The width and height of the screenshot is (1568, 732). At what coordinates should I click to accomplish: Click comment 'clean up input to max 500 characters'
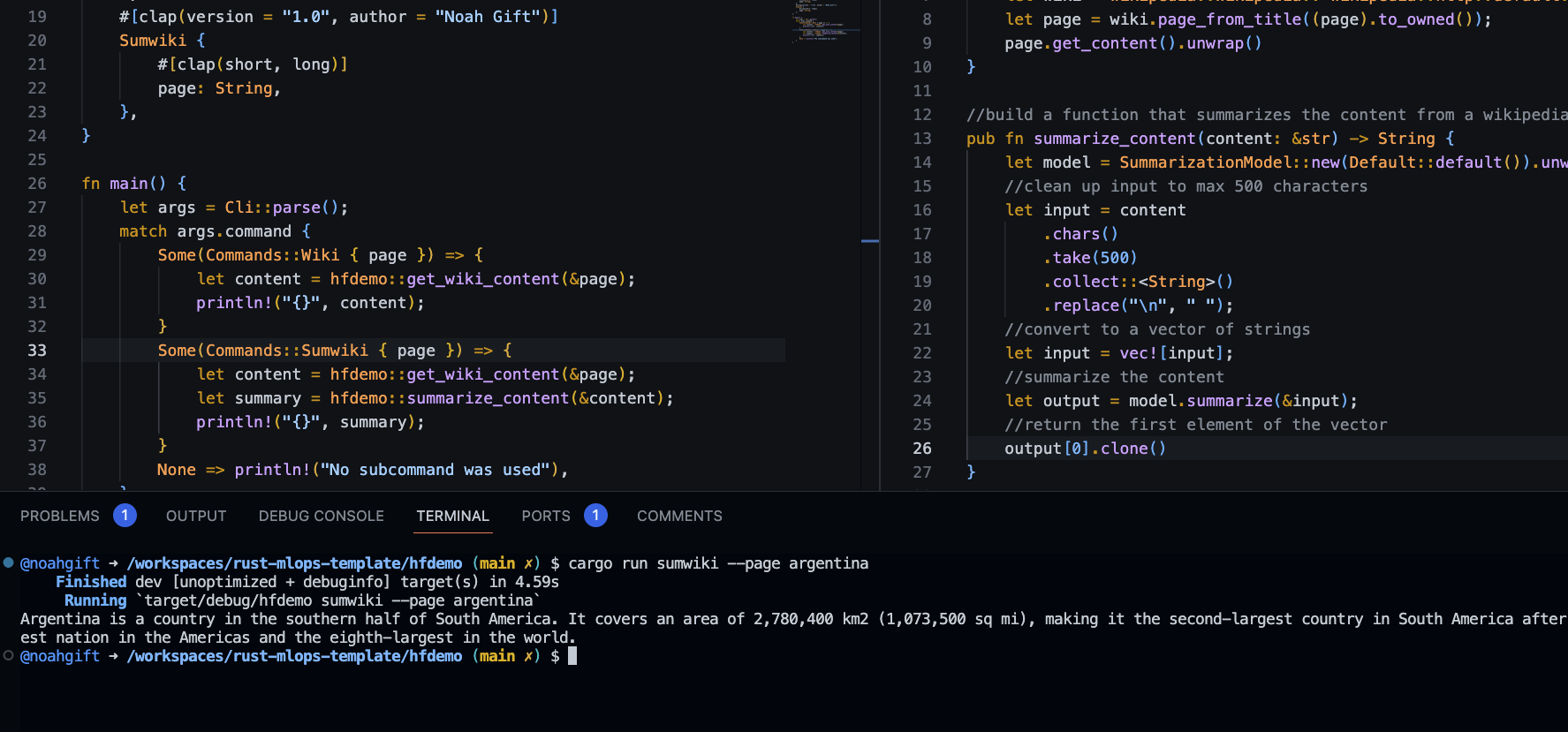[1186, 185]
